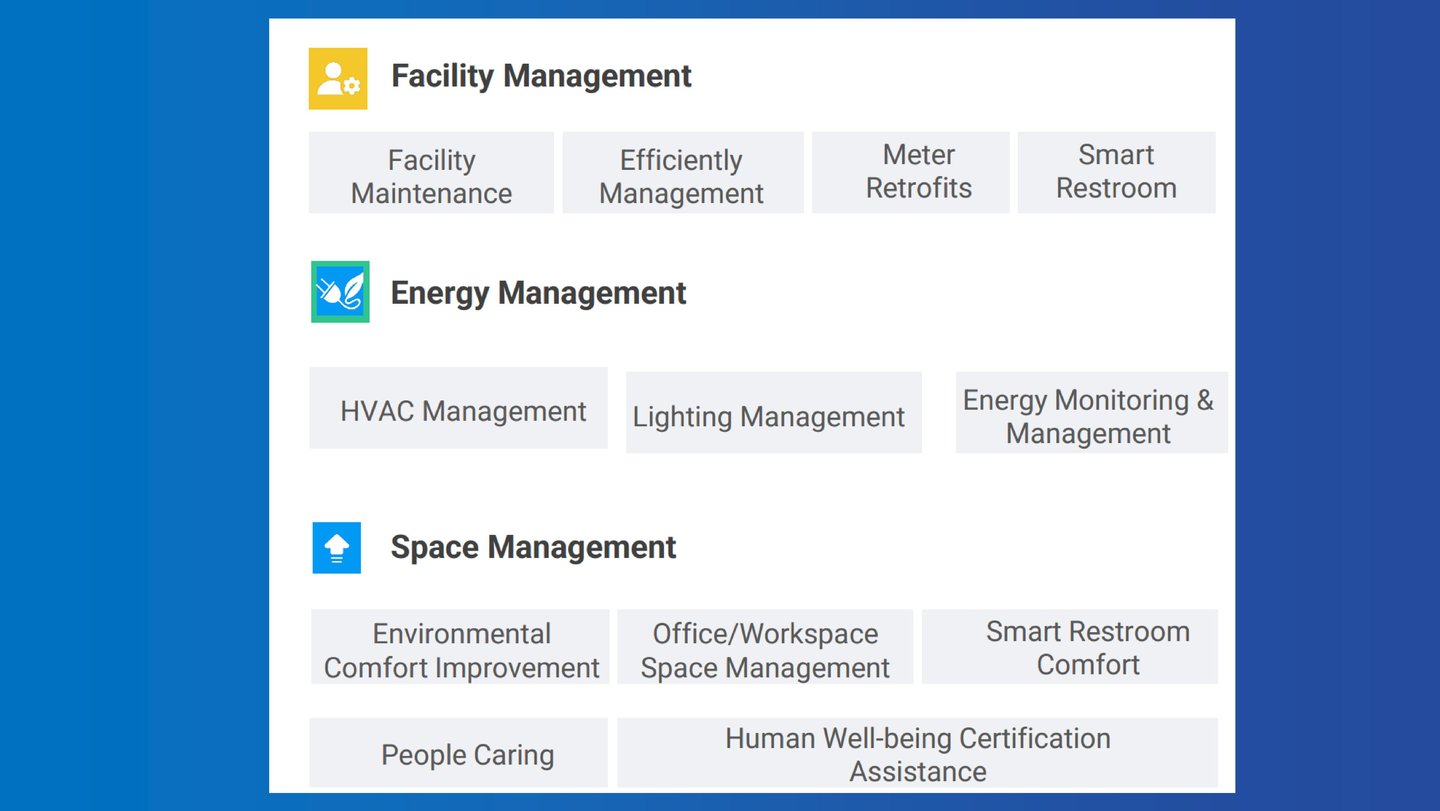Click the green-bordered Energy Management plug-leaf icon
The height and width of the screenshot is (811, 1440).
(x=340, y=292)
